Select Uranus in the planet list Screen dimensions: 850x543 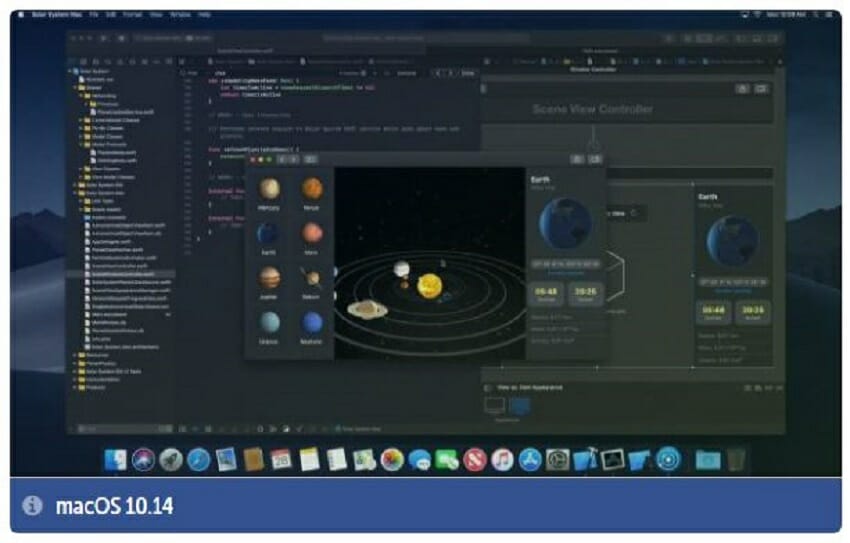tap(269, 328)
